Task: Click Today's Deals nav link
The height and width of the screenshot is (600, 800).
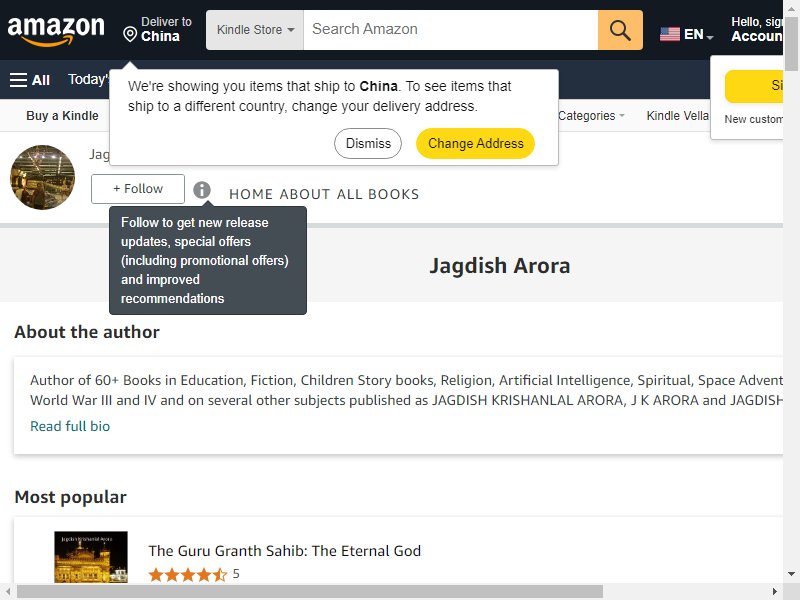Action: [88, 80]
